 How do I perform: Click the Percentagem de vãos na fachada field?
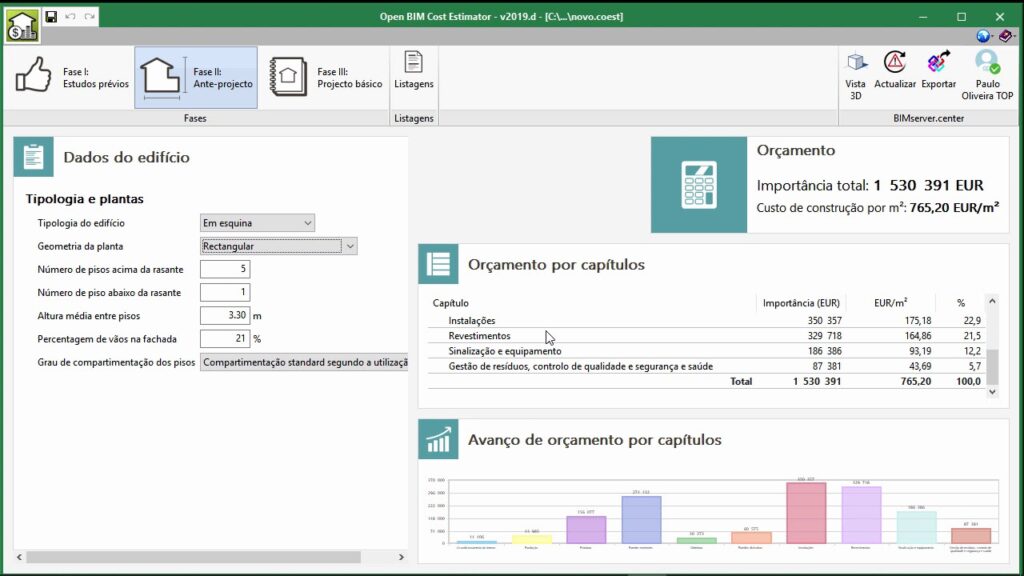(225, 339)
